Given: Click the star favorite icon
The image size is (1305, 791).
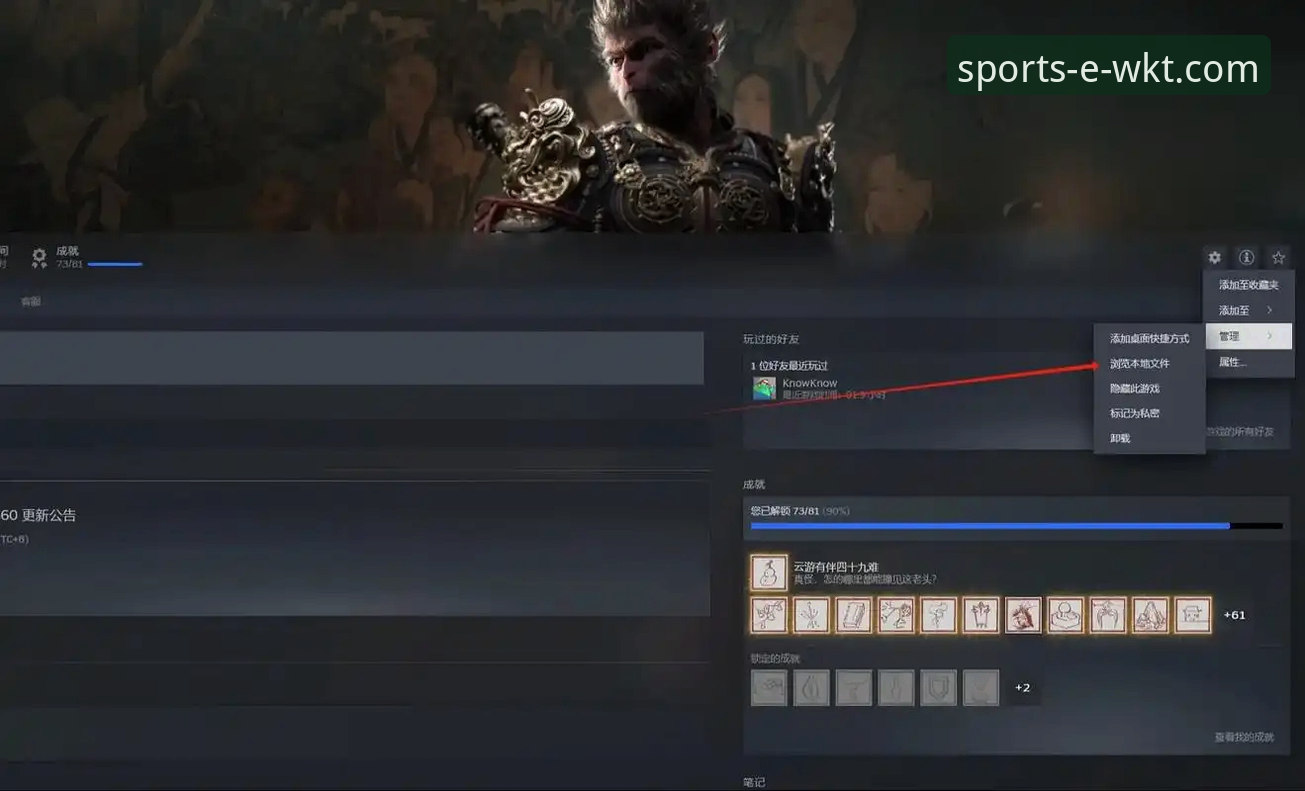Looking at the screenshot, I should click(1278, 258).
